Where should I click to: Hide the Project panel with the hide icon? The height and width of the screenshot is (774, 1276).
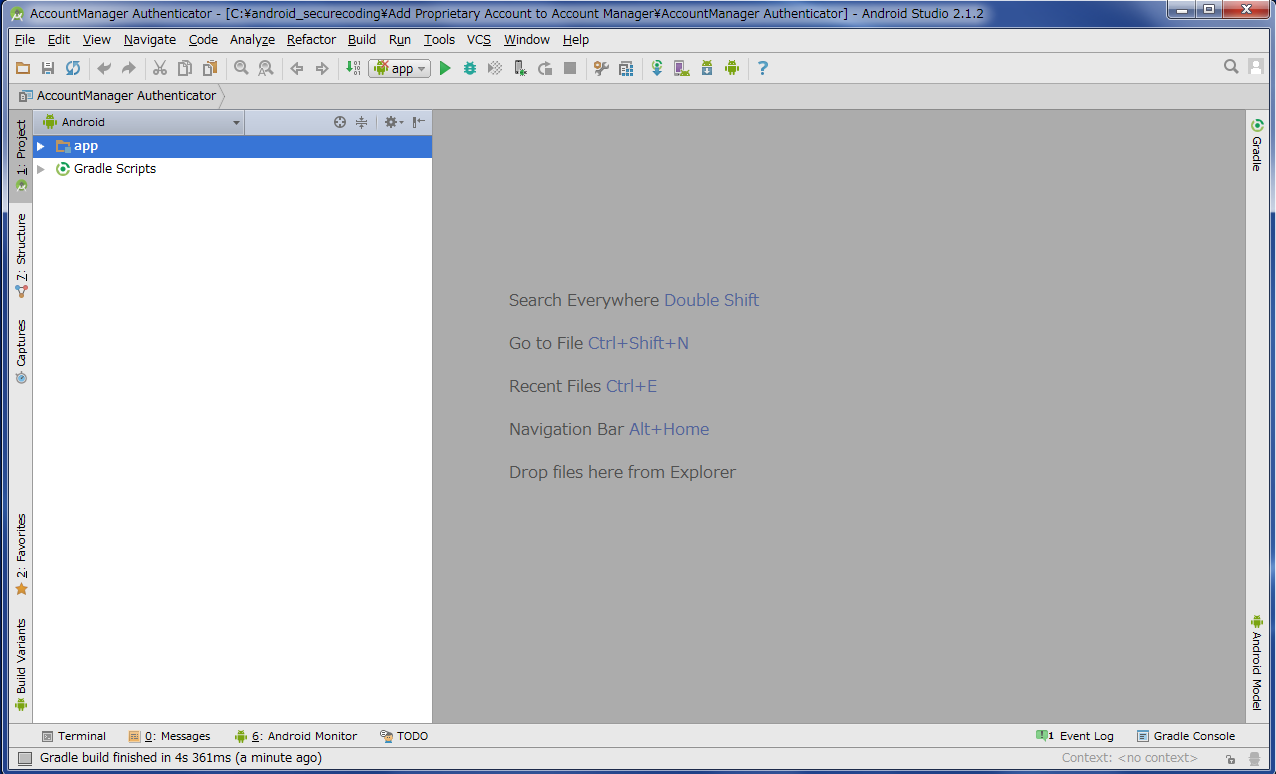click(x=419, y=122)
